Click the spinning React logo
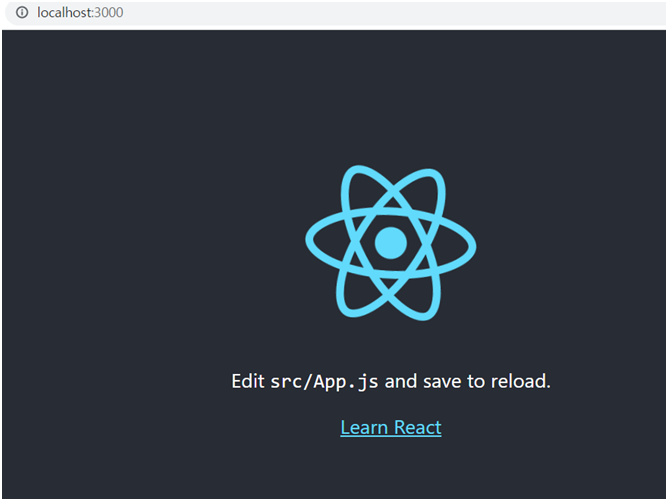 [x=391, y=243]
